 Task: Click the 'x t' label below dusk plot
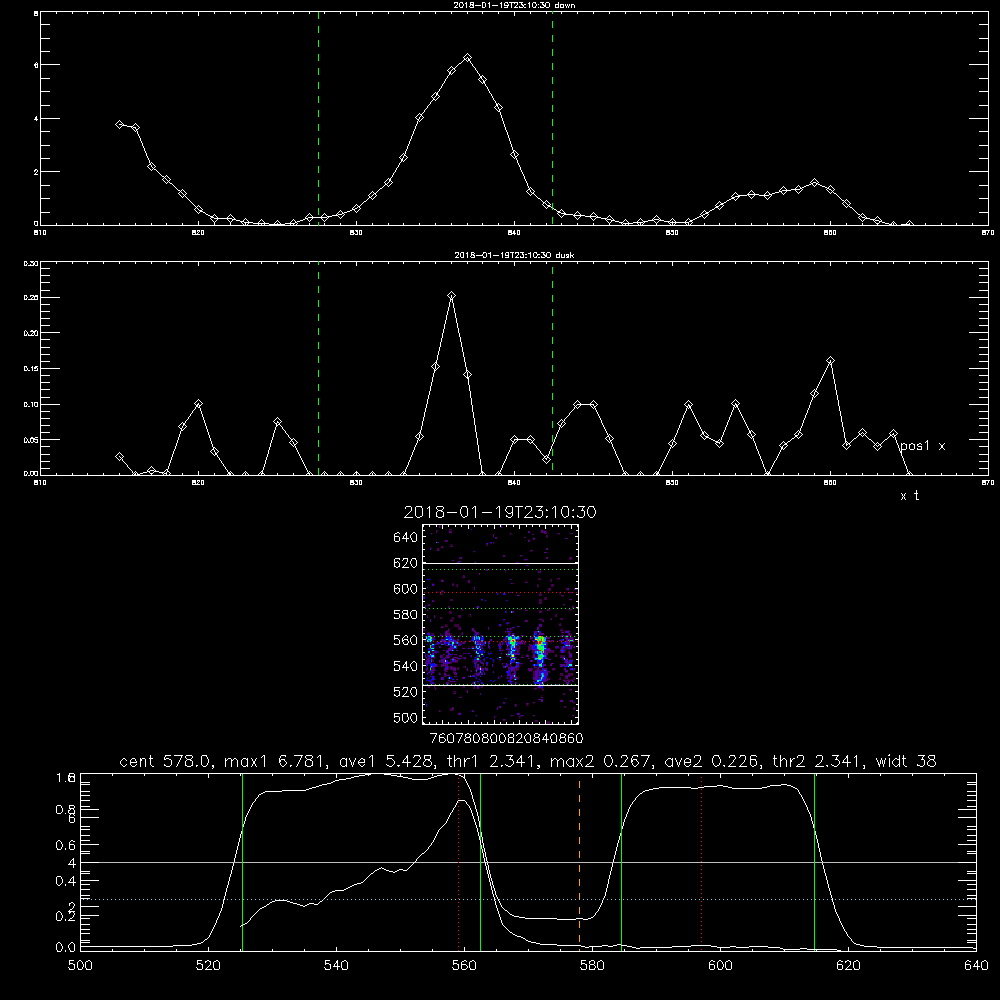tap(909, 496)
